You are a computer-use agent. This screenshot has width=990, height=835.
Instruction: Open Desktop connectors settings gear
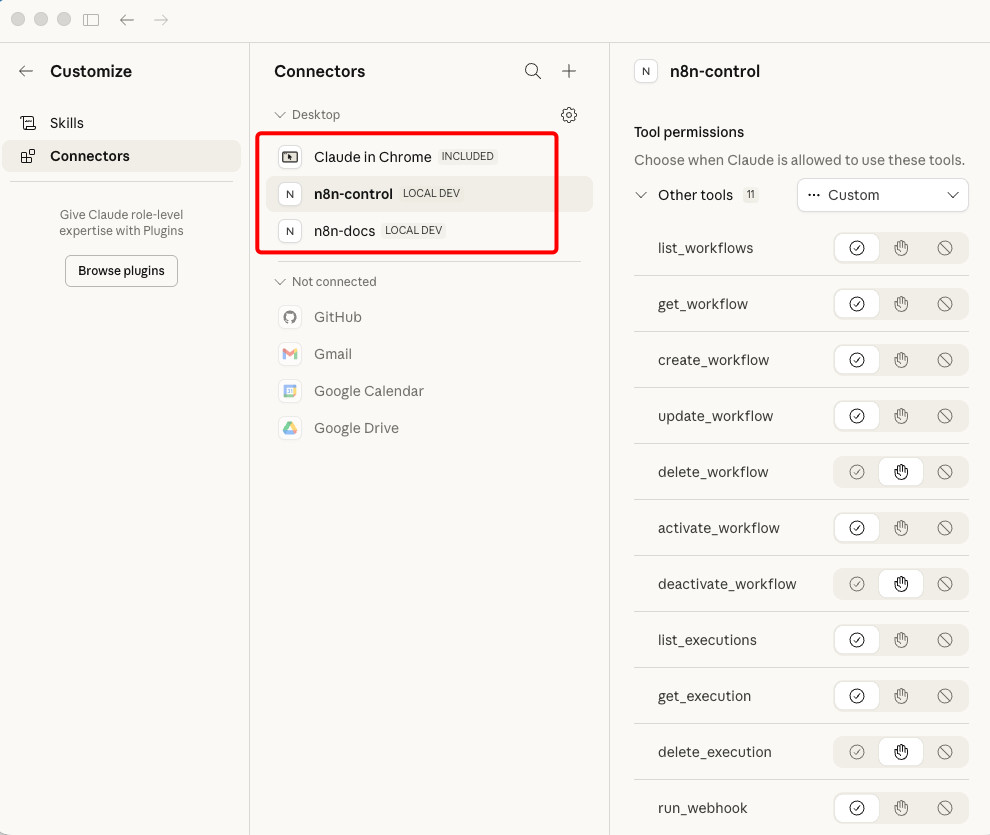[x=569, y=115]
